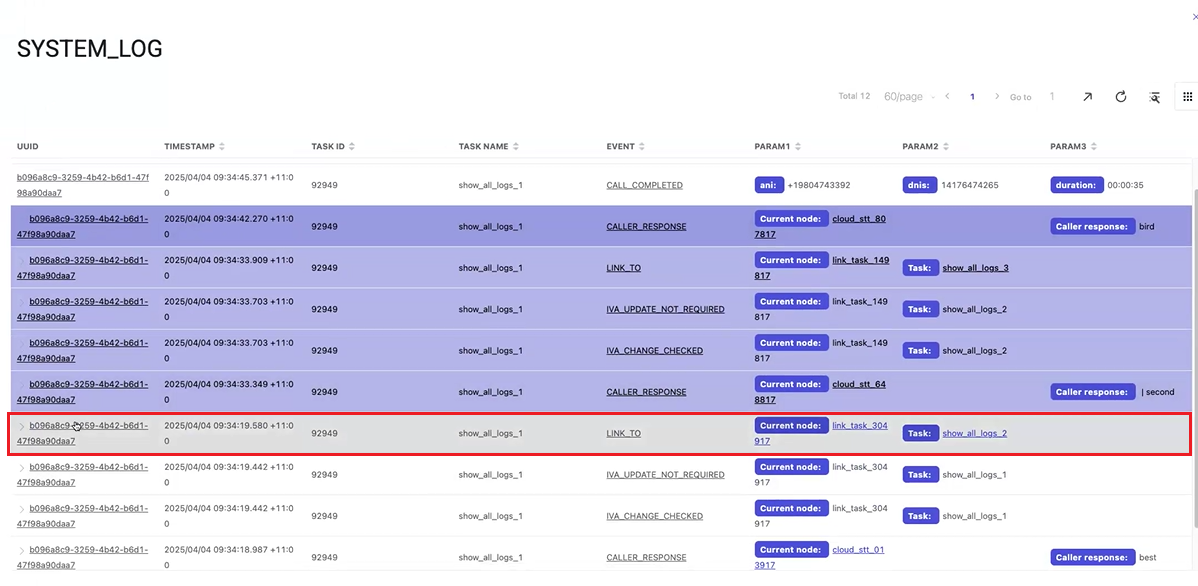Open the column grid settings icon
The image size is (1198, 586).
point(1187,97)
